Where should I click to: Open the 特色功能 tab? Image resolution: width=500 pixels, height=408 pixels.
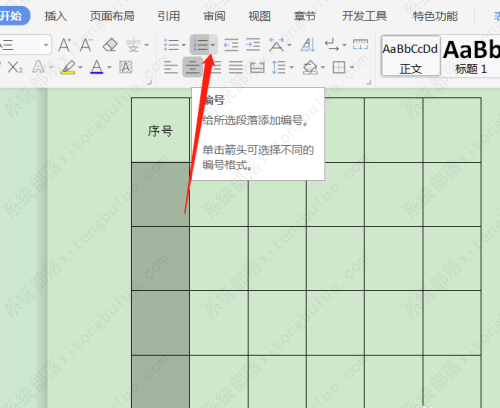coord(435,16)
